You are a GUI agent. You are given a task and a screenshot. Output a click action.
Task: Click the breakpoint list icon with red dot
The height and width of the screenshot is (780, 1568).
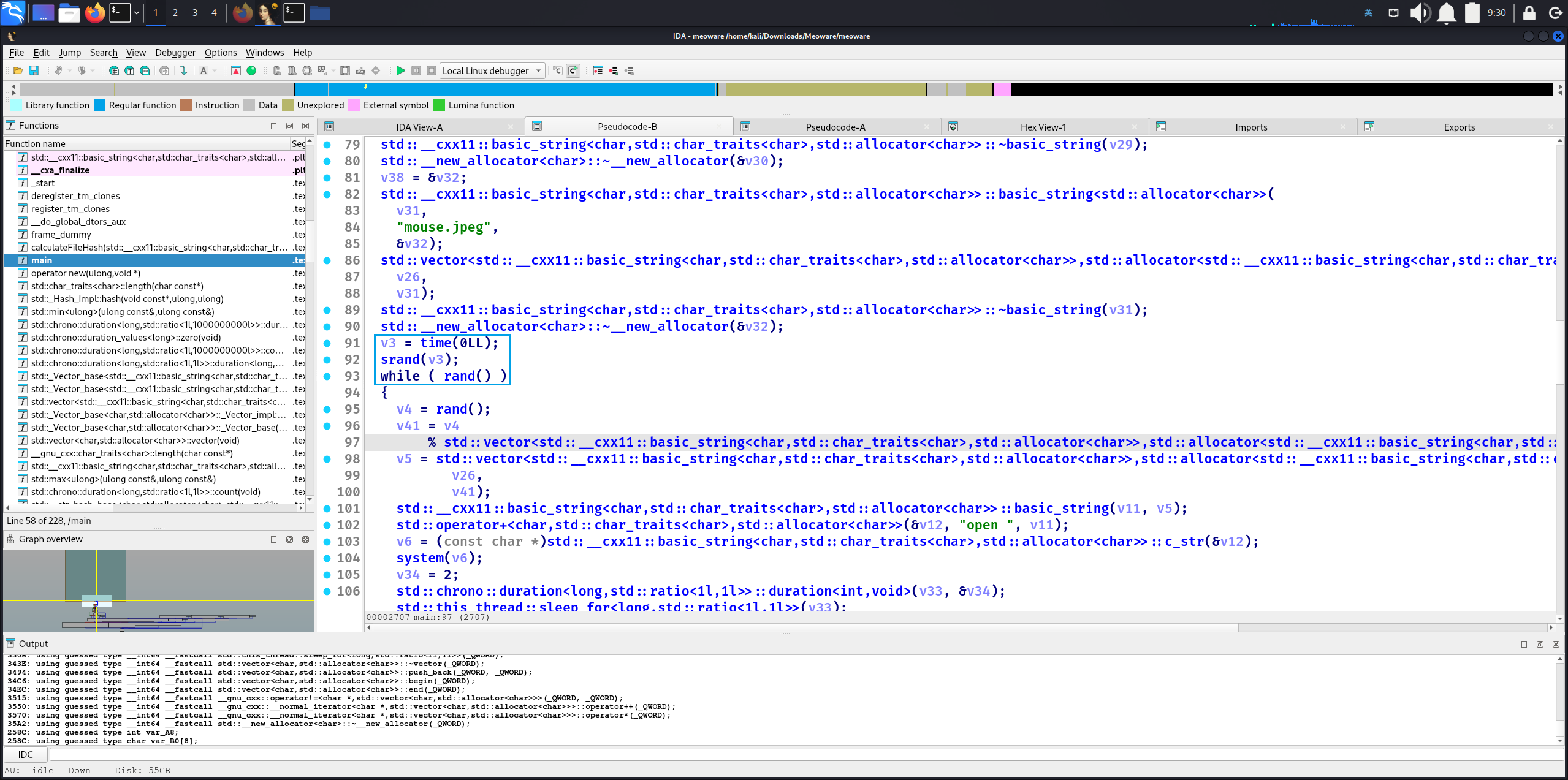(x=598, y=70)
